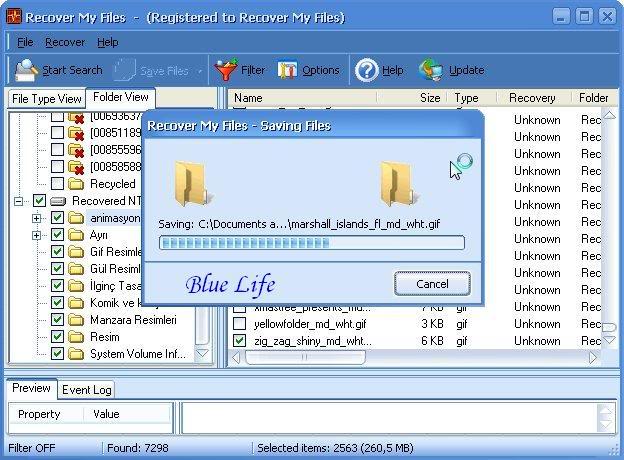Click the horizontal scrollbar thumb in file list
624x460 pixels.
(x=305, y=357)
